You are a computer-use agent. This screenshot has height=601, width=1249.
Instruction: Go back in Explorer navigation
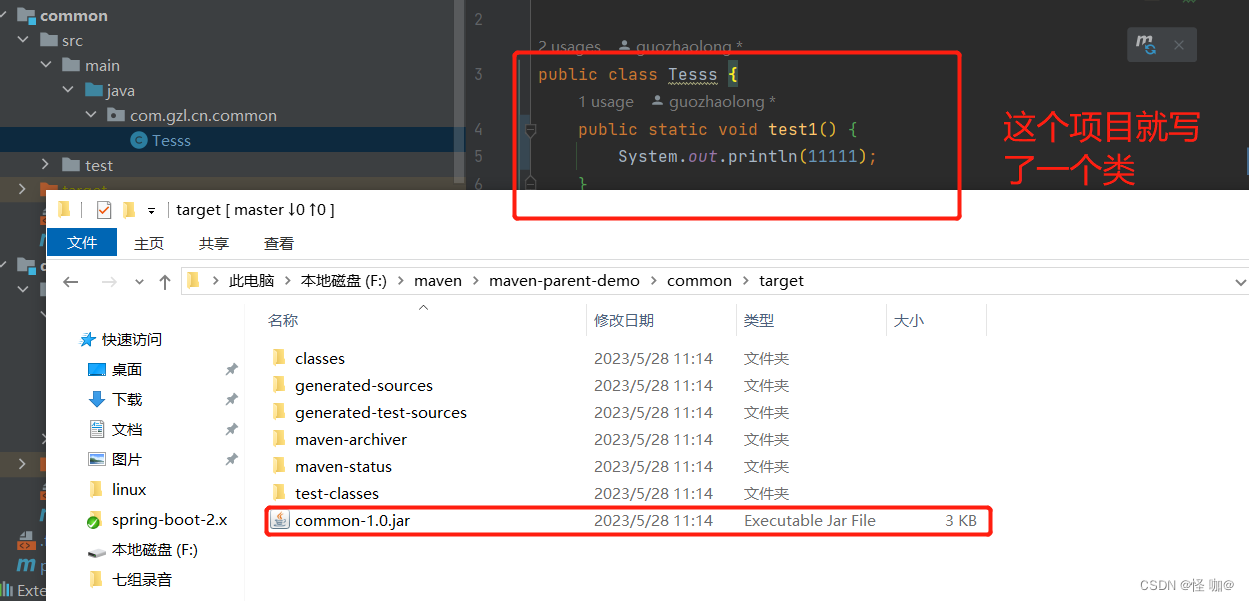[x=70, y=282]
